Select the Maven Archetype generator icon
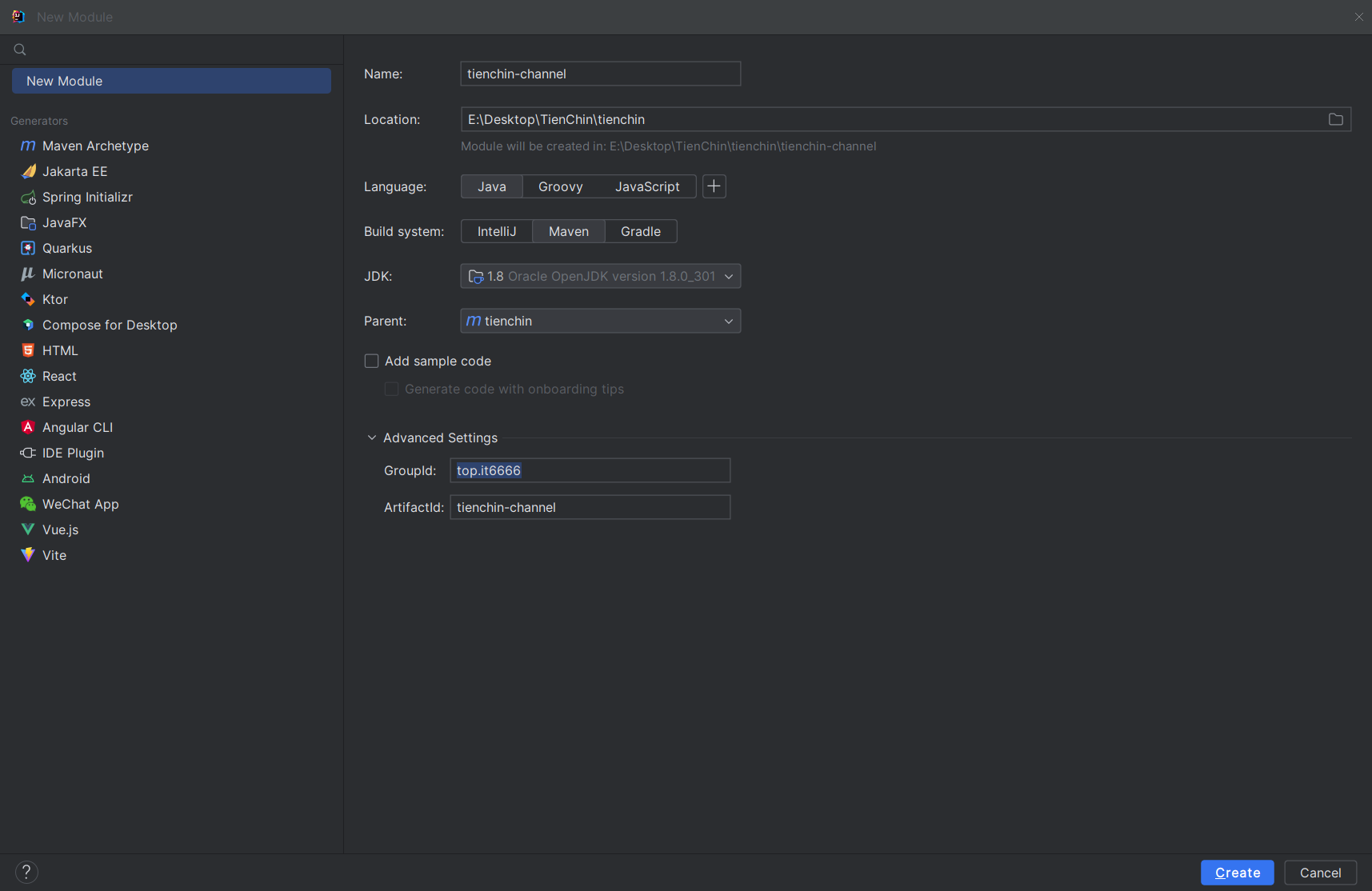This screenshot has width=1372, height=891. 28,146
